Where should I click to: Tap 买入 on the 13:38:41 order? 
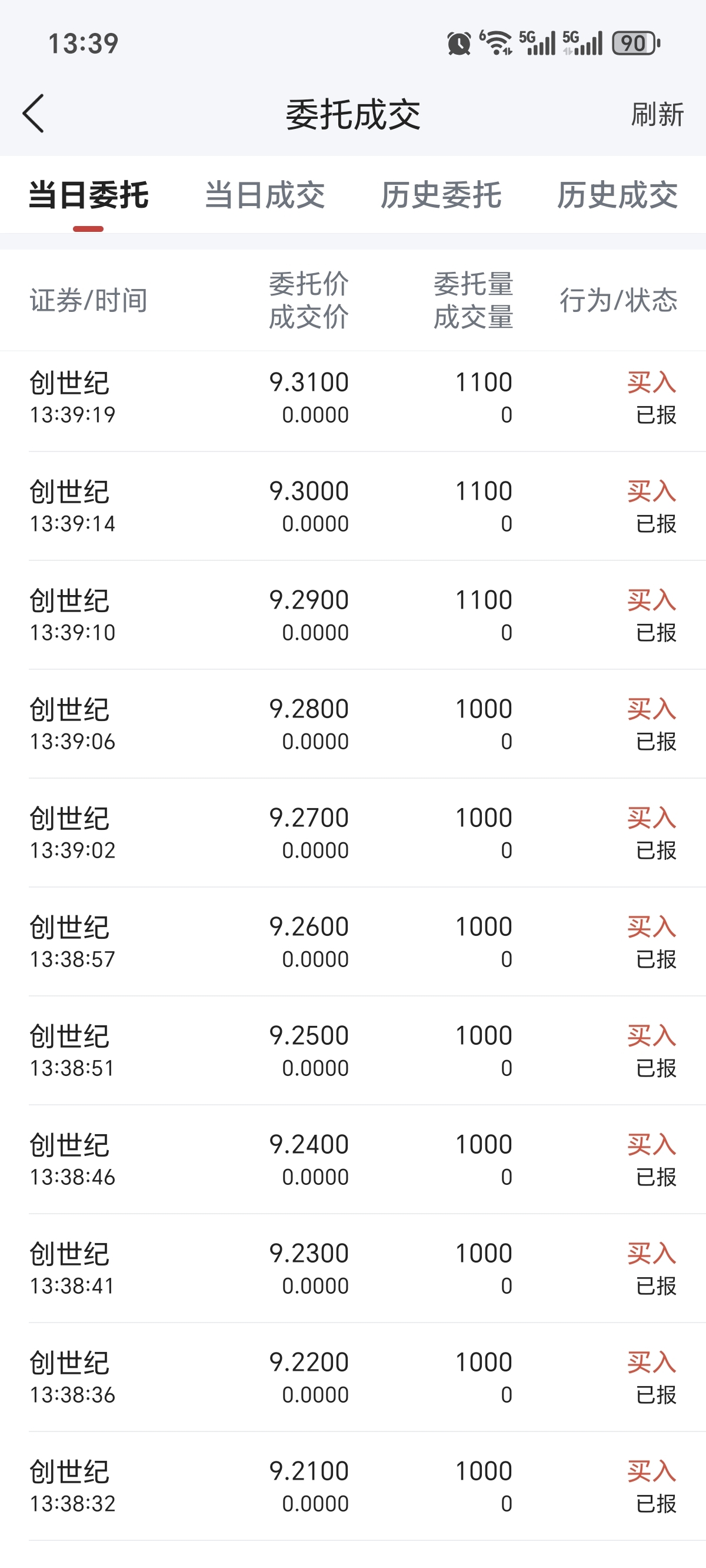tap(651, 1254)
